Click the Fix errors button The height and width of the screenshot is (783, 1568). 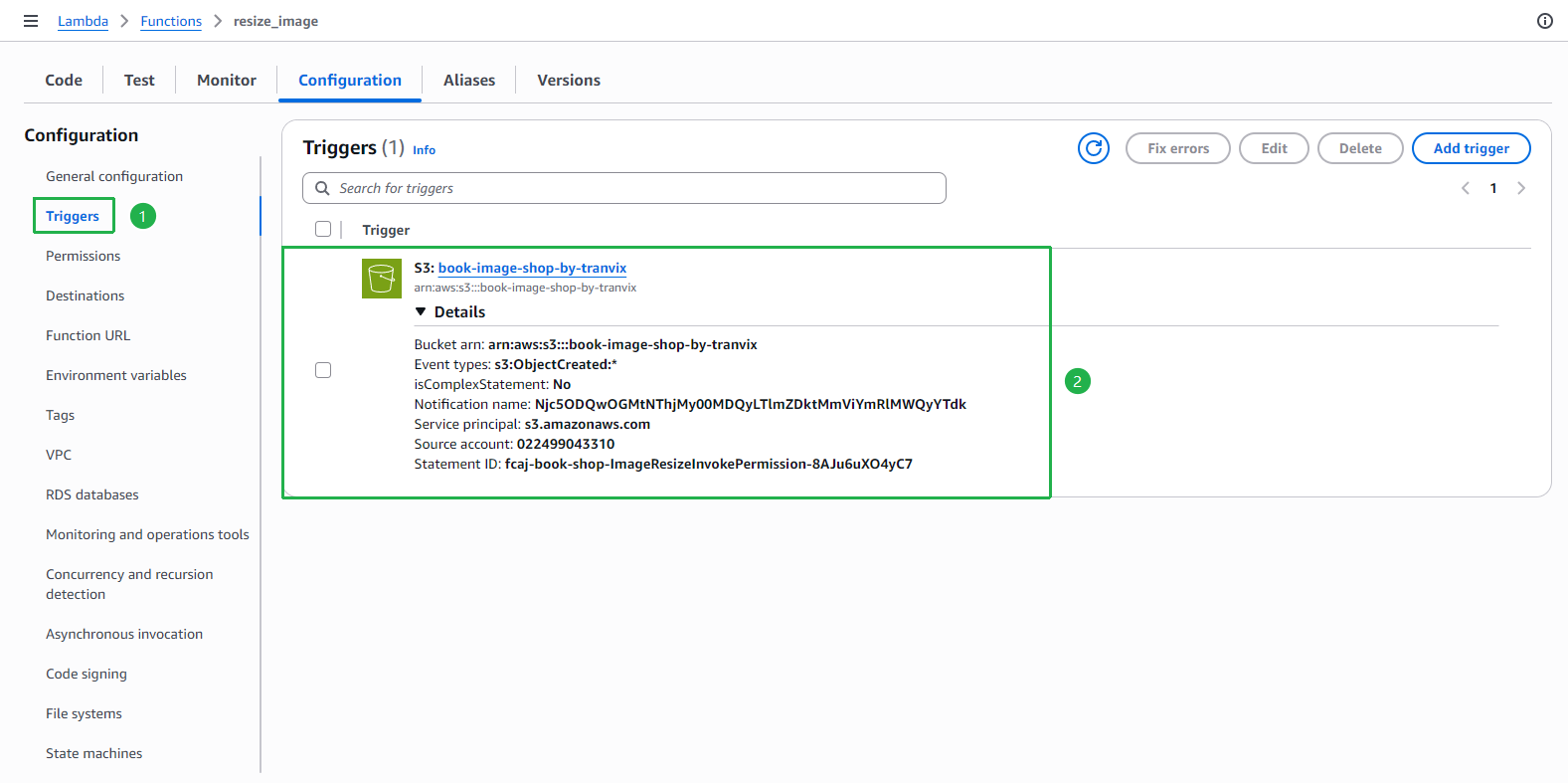pyautogui.click(x=1178, y=148)
